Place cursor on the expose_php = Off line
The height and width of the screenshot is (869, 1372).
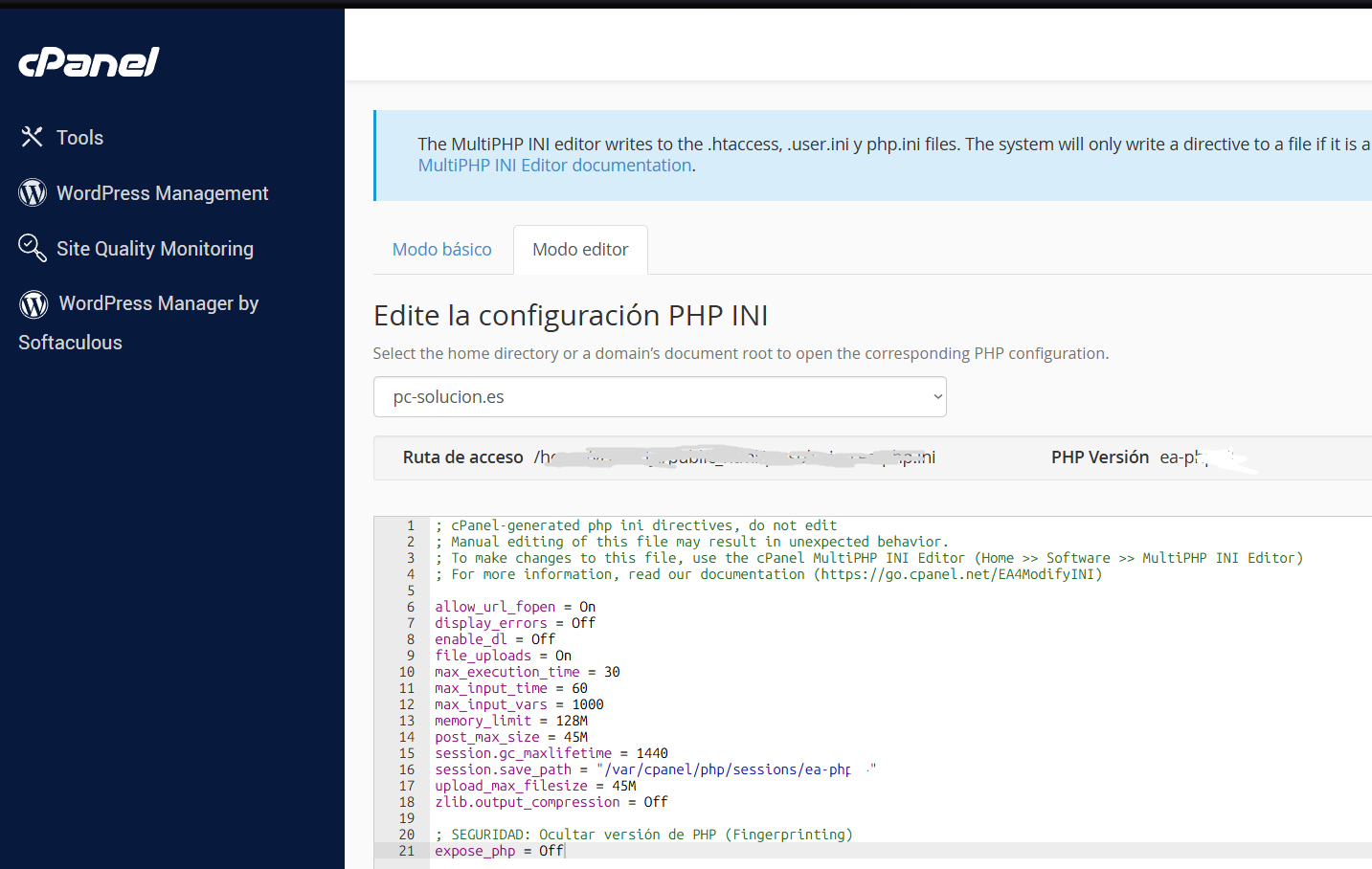click(499, 851)
